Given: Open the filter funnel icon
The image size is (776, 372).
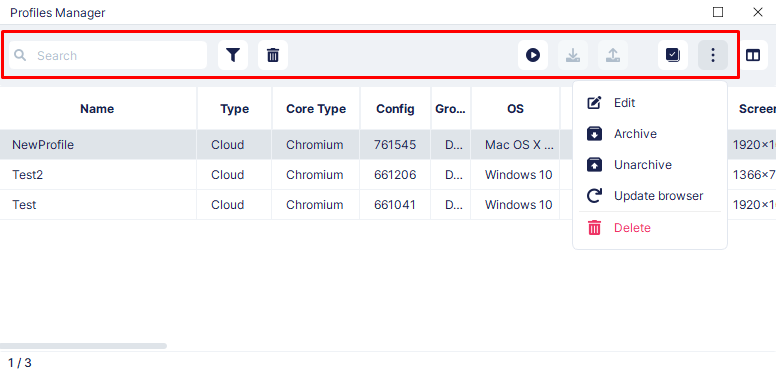Looking at the screenshot, I should click(233, 55).
